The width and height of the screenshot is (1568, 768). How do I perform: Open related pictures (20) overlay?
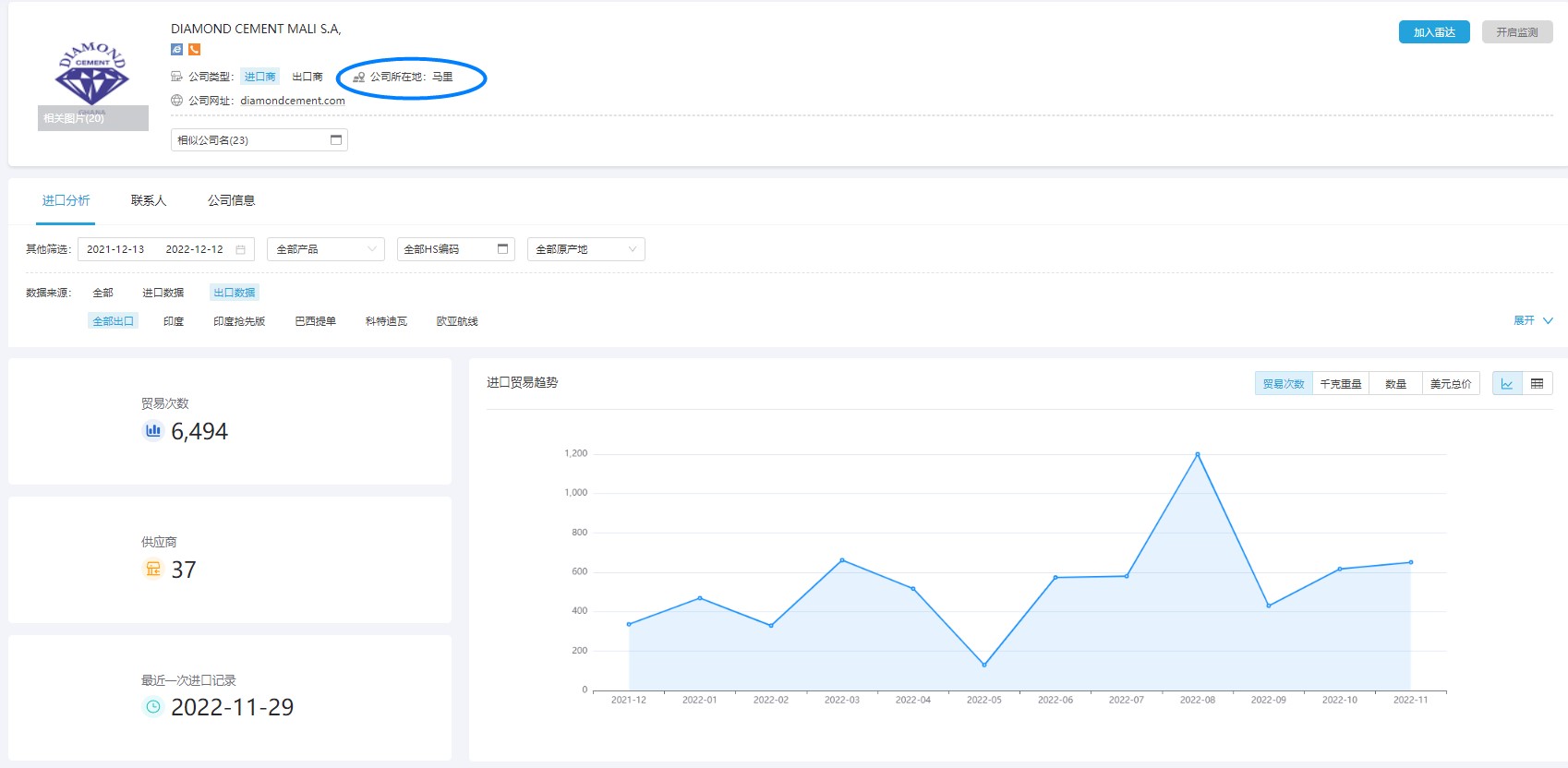93,118
